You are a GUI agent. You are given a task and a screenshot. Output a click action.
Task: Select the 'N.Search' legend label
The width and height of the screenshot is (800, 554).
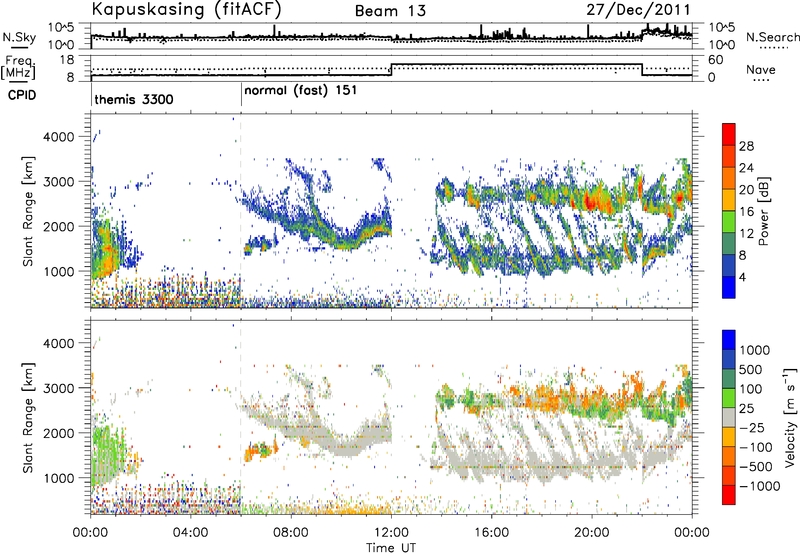[773, 37]
